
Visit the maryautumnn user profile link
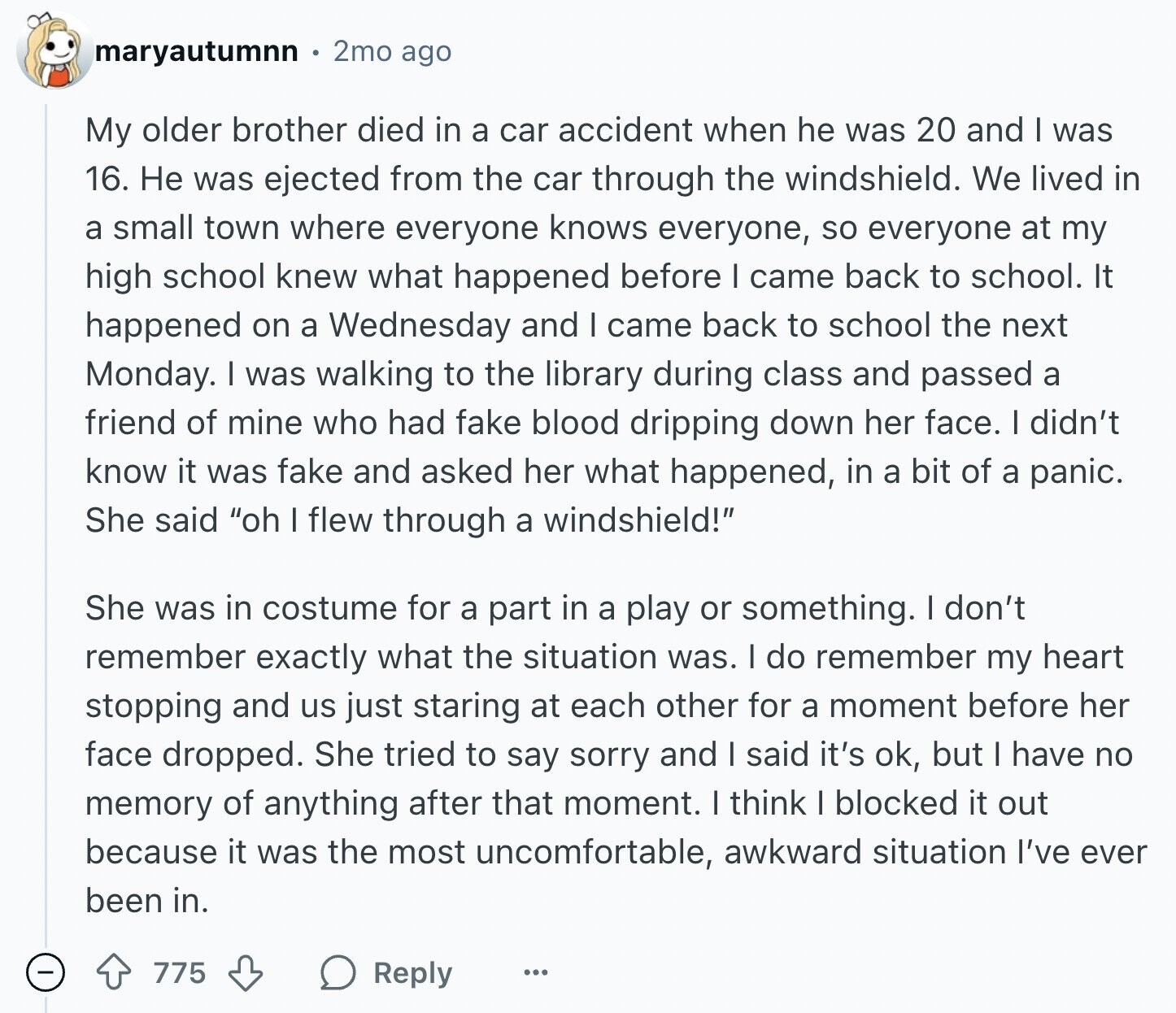point(197,51)
